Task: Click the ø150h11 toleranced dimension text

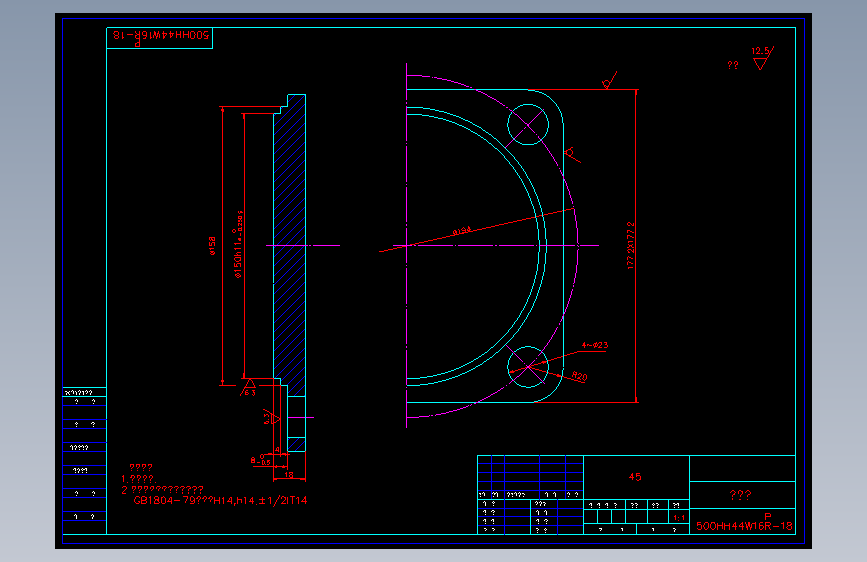Action: coord(239,244)
